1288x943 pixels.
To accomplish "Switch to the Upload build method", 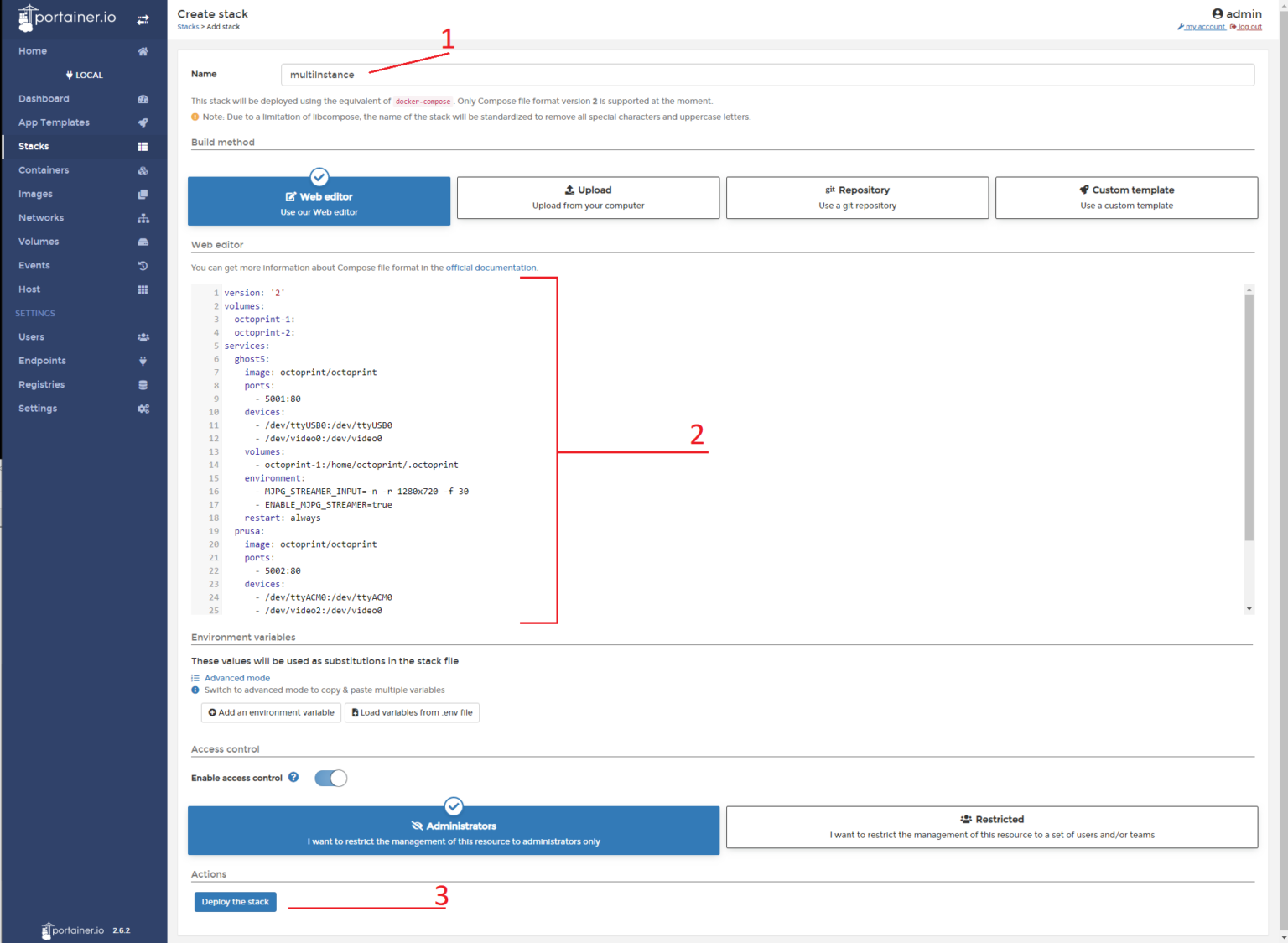I will tap(588, 197).
